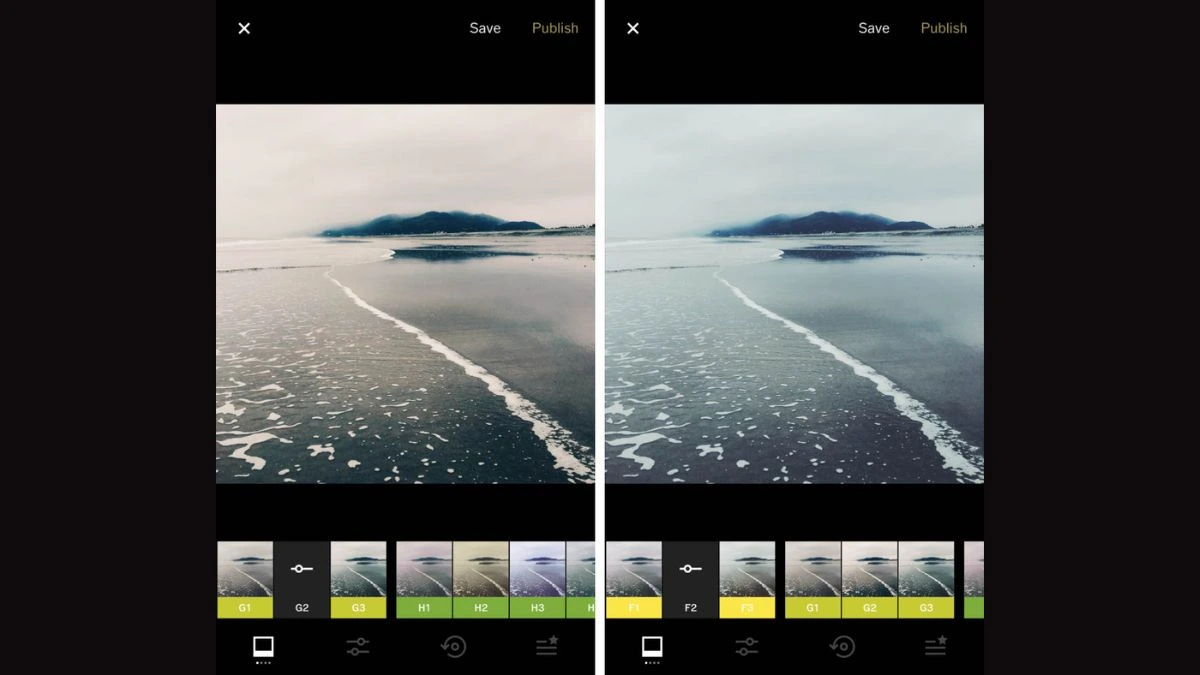The image size is (1200, 675).
Task: Publish the right photo
Action: click(x=943, y=28)
